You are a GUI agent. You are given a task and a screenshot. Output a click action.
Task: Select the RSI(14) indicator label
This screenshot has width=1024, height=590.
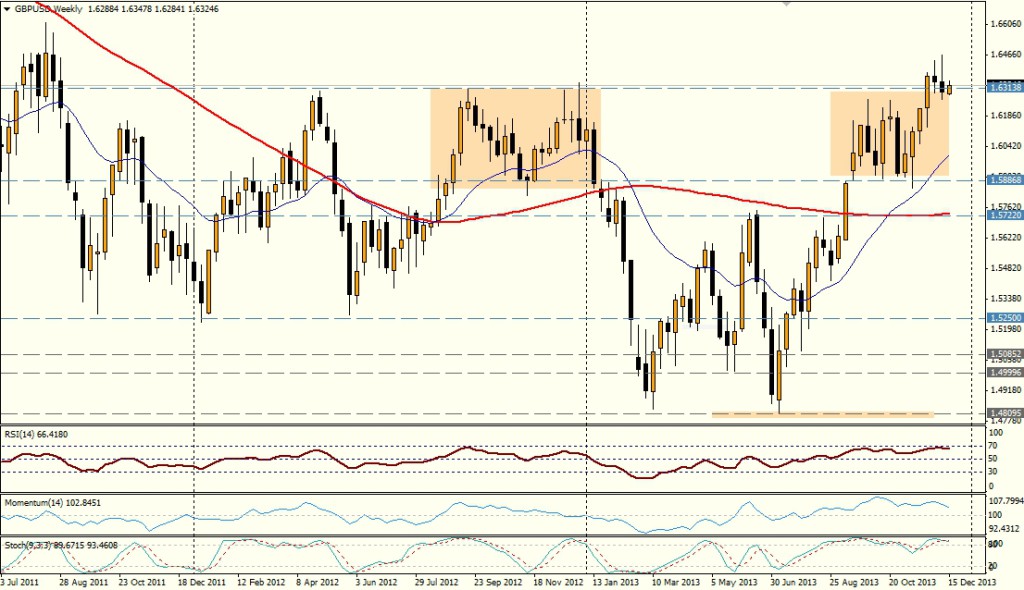[42, 434]
